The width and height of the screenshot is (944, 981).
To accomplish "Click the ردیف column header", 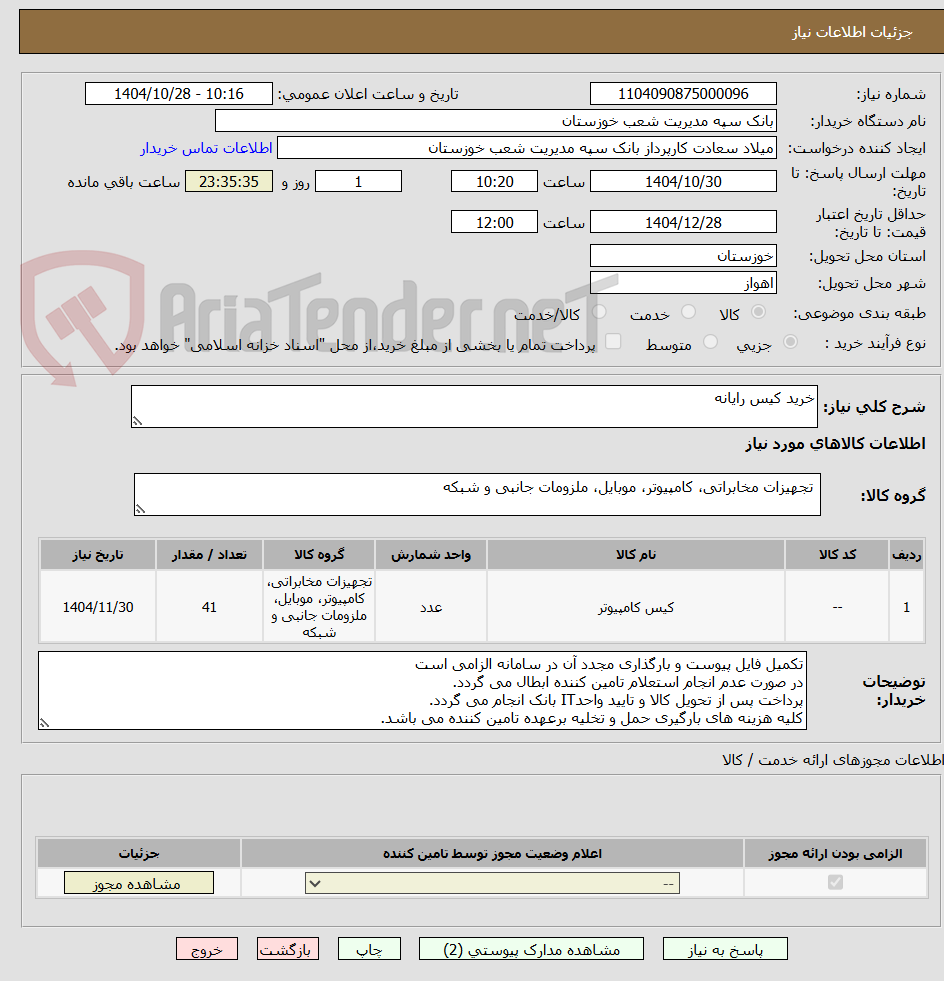I will pos(906,555).
